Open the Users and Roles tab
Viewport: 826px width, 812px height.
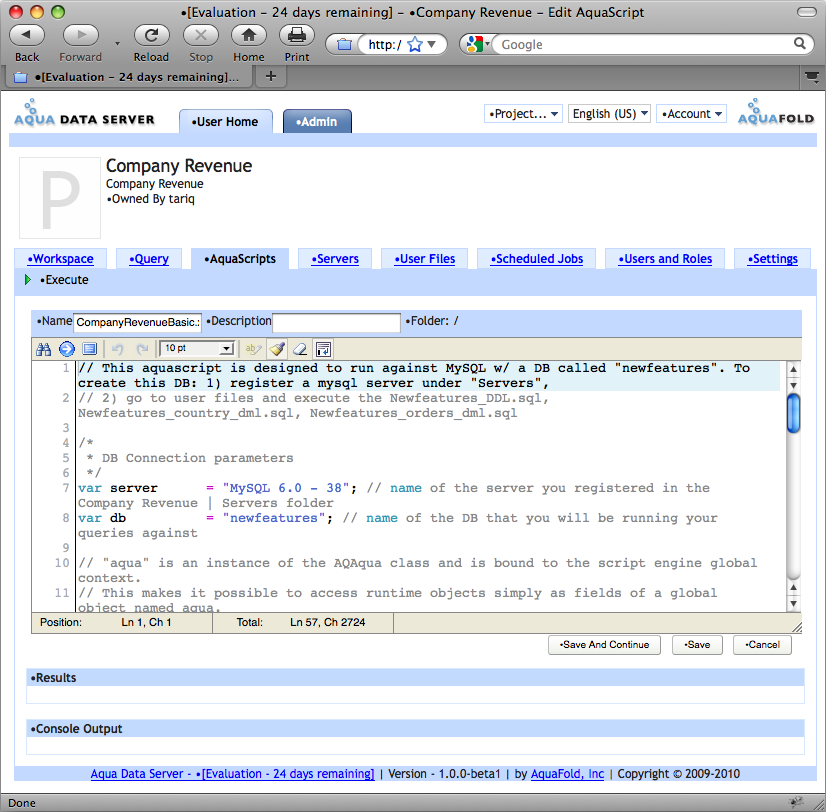coord(665,259)
